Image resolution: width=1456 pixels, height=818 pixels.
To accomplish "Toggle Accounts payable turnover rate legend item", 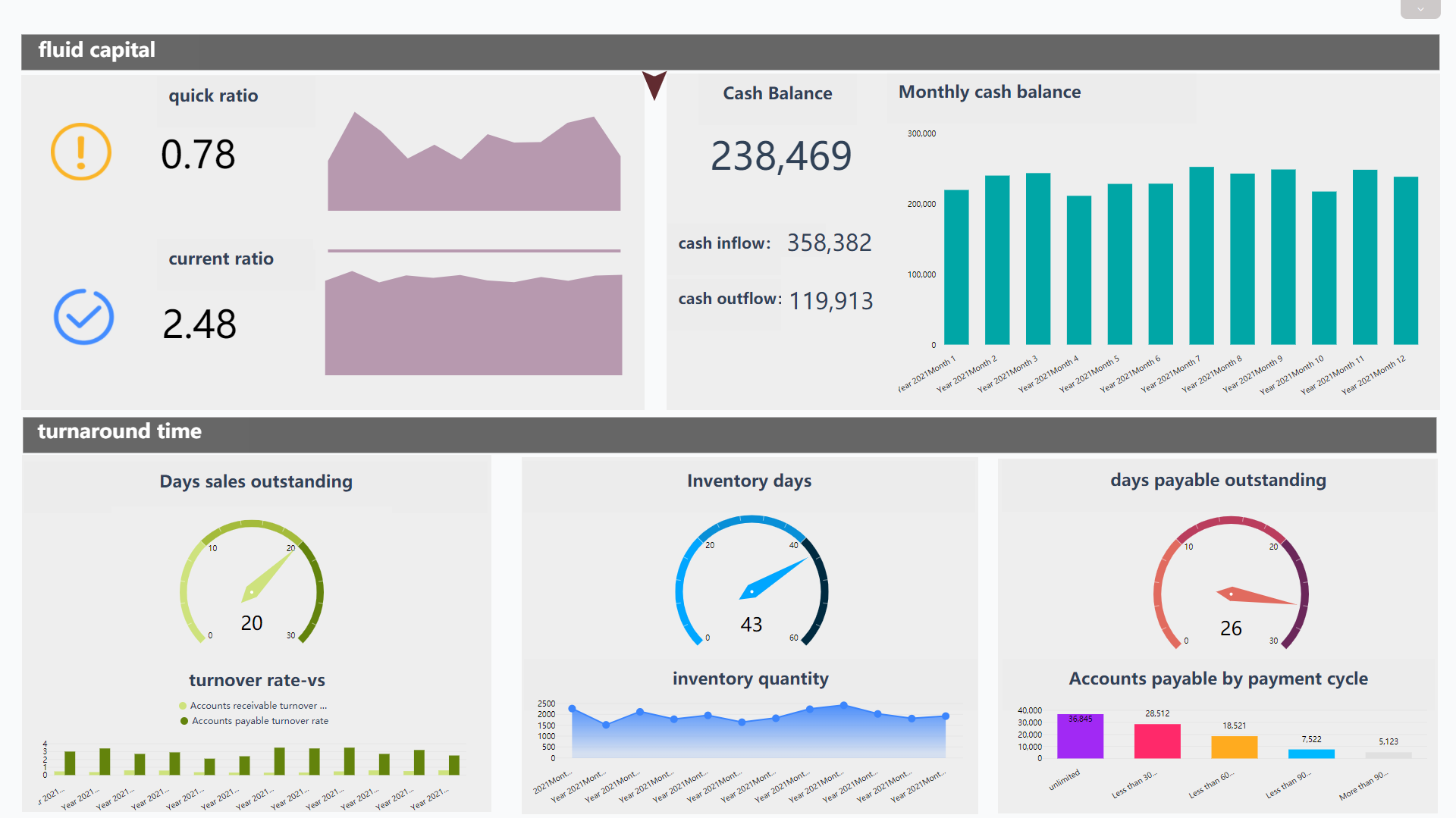I will 254,721.
